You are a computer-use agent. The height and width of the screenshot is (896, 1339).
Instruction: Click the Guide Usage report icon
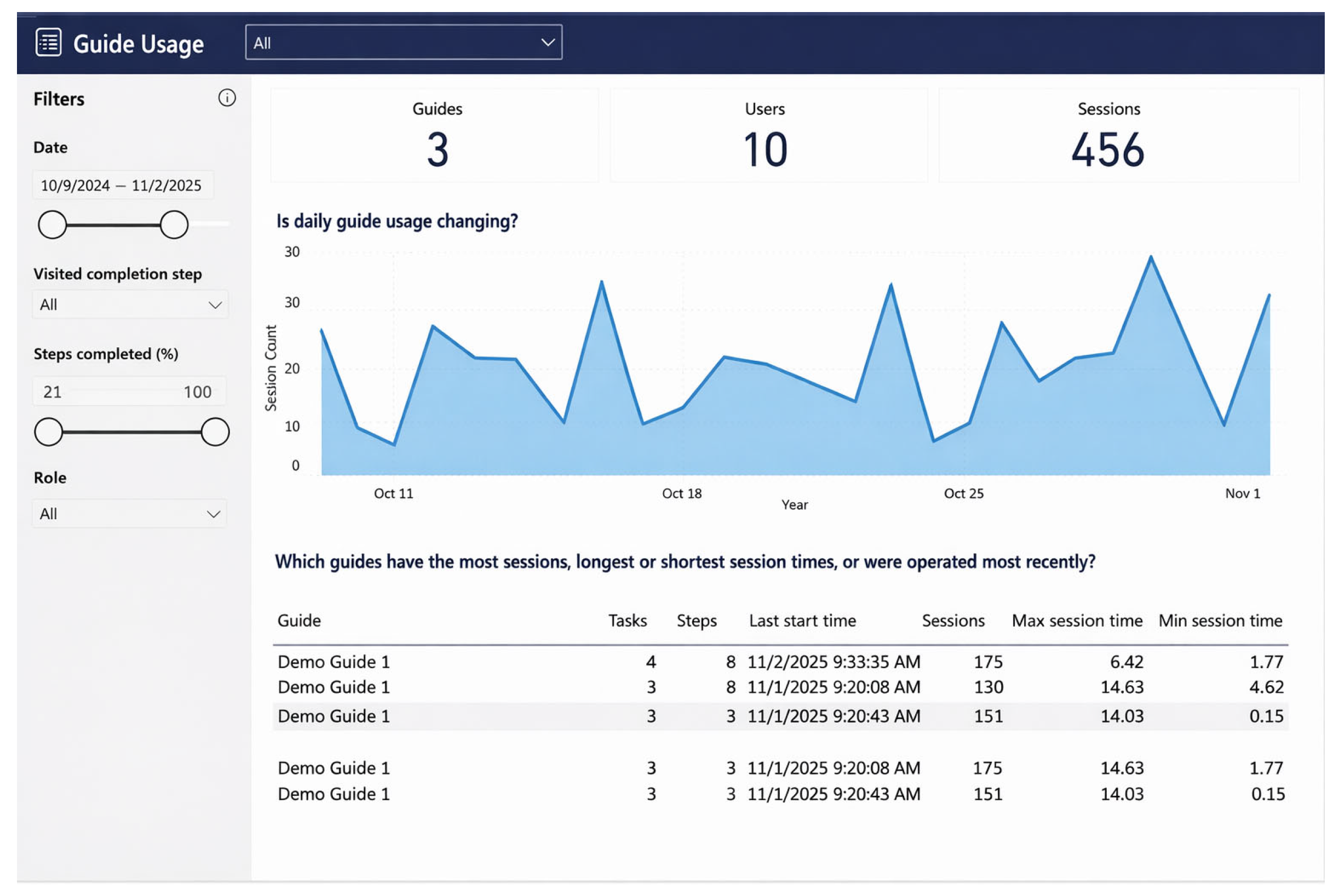(48, 42)
